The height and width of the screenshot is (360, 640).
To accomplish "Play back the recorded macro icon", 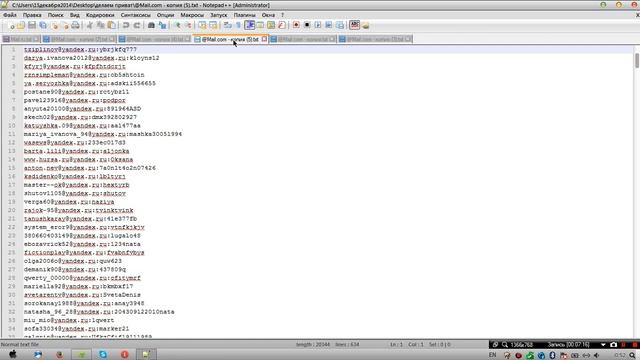I will coord(318,25).
